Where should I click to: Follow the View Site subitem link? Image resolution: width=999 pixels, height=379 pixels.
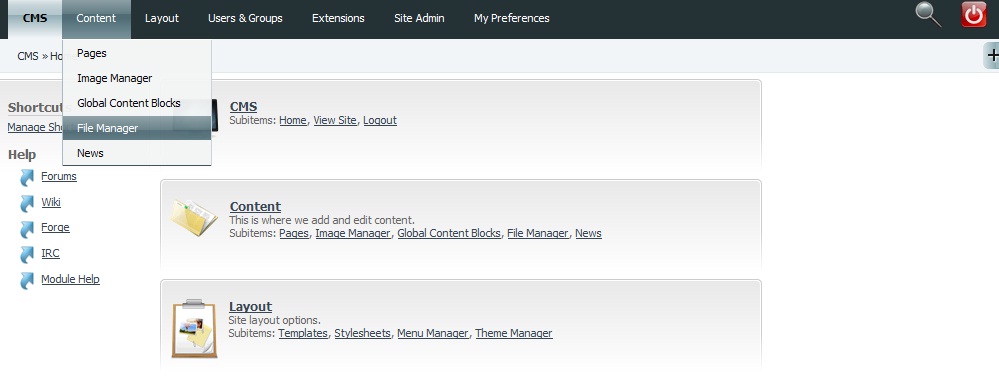pyautogui.click(x=335, y=120)
